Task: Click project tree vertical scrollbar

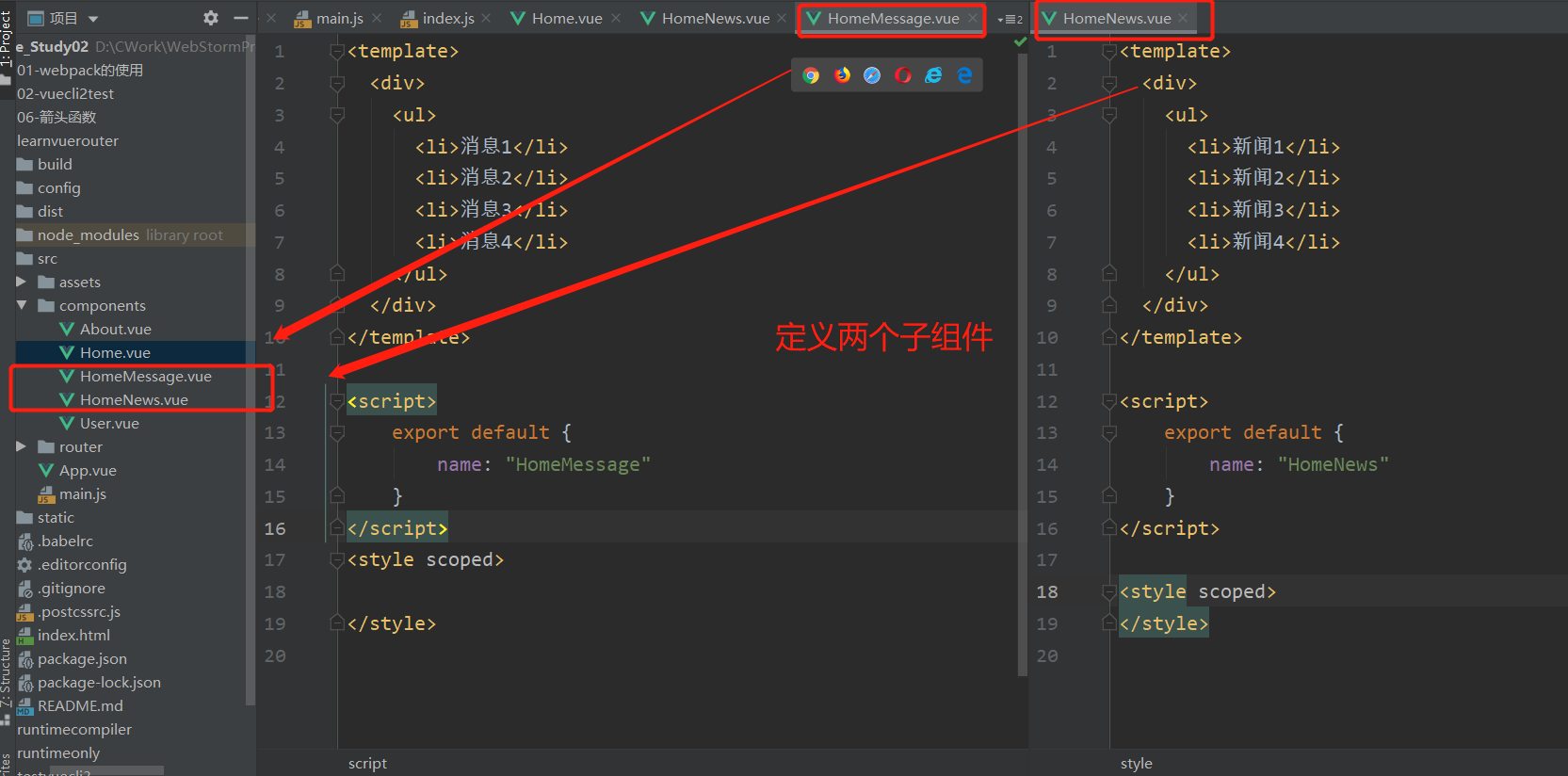Action: click(x=251, y=372)
